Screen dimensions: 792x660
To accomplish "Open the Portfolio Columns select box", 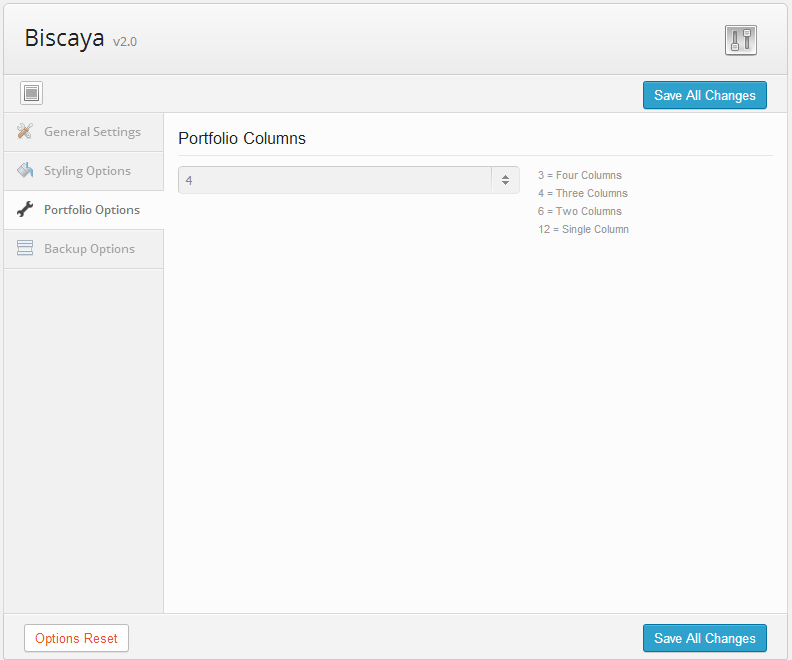I will [x=335, y=180].
